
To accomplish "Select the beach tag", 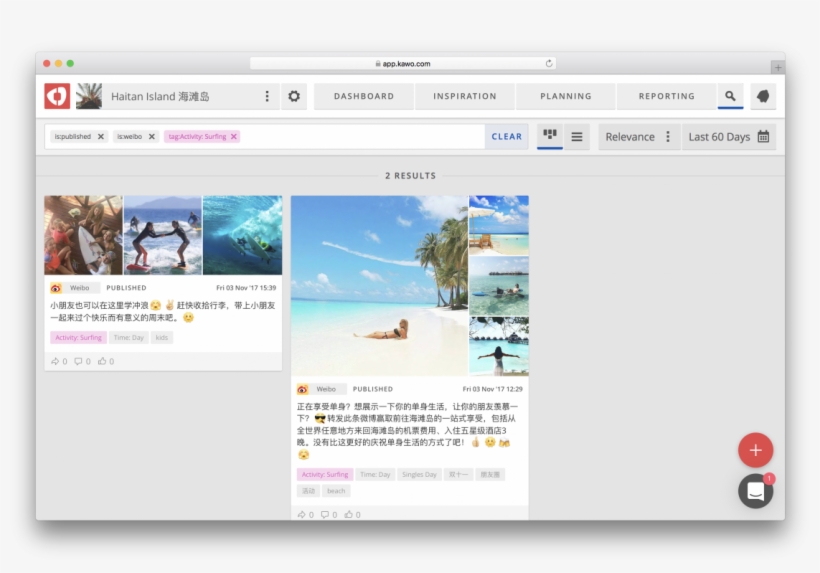I will (x=336, y=491).
